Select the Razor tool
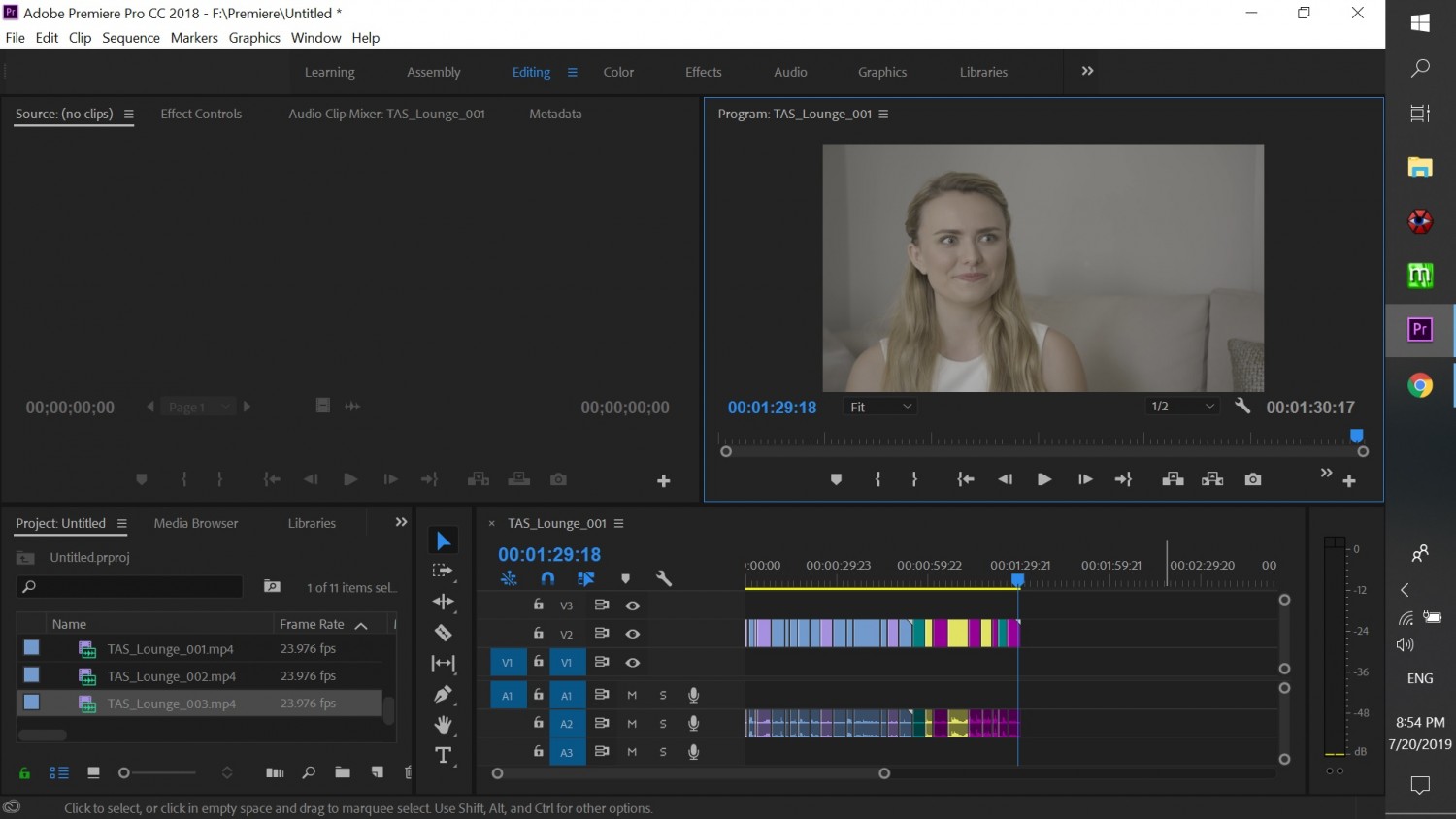The height and width of the screenshot is (819, 1456). tap(444, 633)
